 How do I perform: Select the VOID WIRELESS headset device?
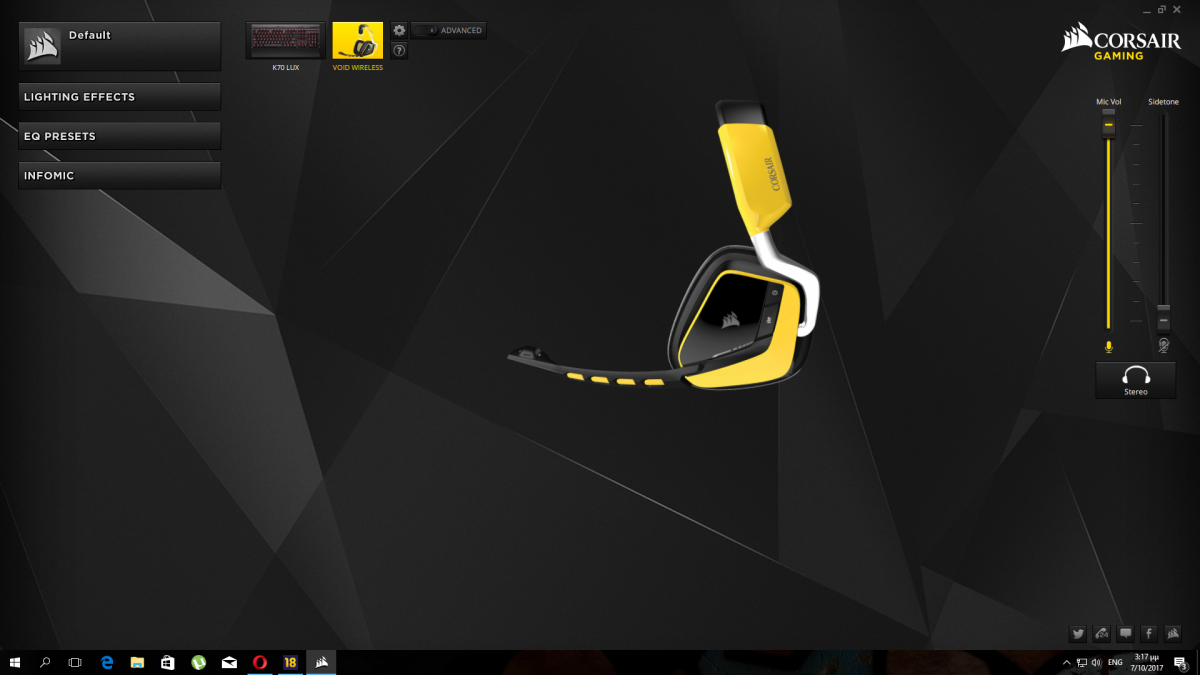coord(357,41)
